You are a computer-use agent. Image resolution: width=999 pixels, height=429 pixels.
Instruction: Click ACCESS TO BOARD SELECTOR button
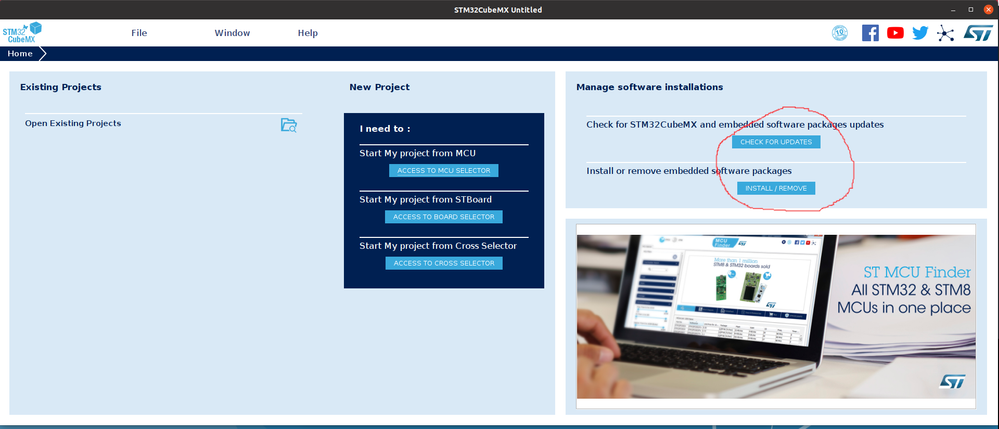(x=444, y=217)
